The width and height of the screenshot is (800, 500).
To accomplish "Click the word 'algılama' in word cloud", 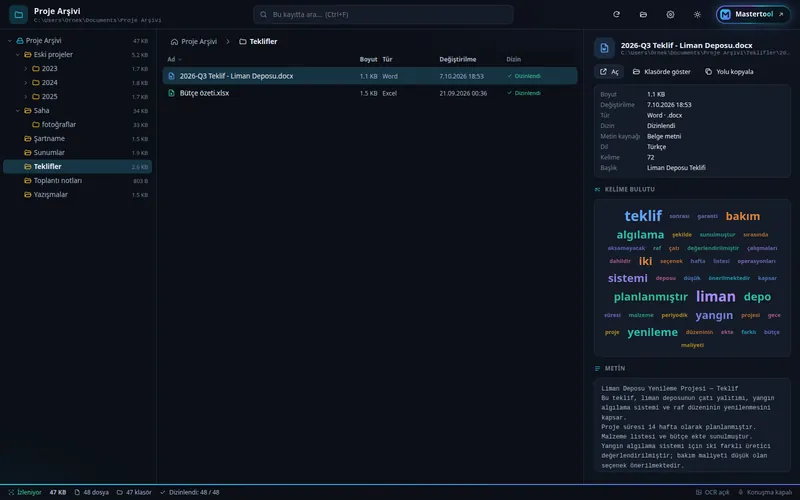I will pyautogui.click(x=640, y=235).
